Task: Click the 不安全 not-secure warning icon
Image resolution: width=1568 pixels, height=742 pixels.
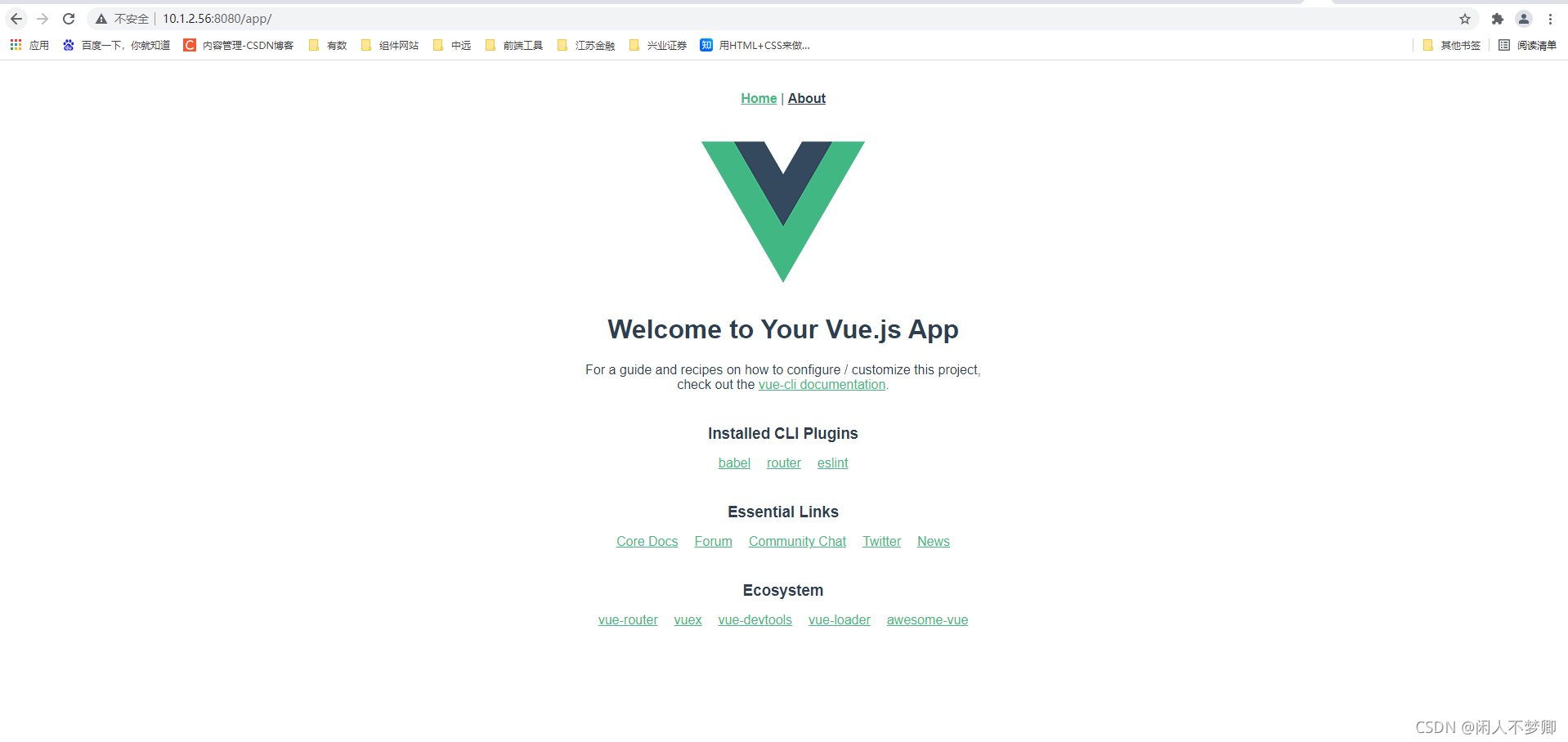Action: (x=101, y=19)
